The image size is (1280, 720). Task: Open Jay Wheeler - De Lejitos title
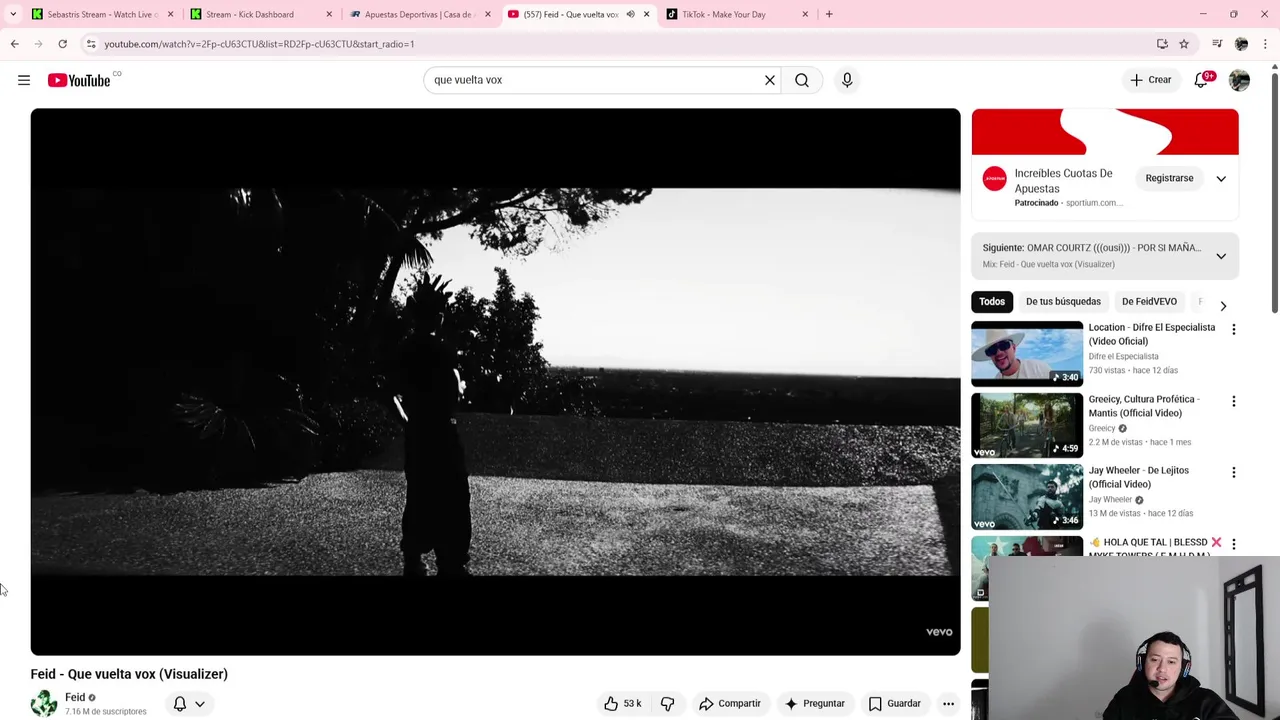(x=1139, y=477)
